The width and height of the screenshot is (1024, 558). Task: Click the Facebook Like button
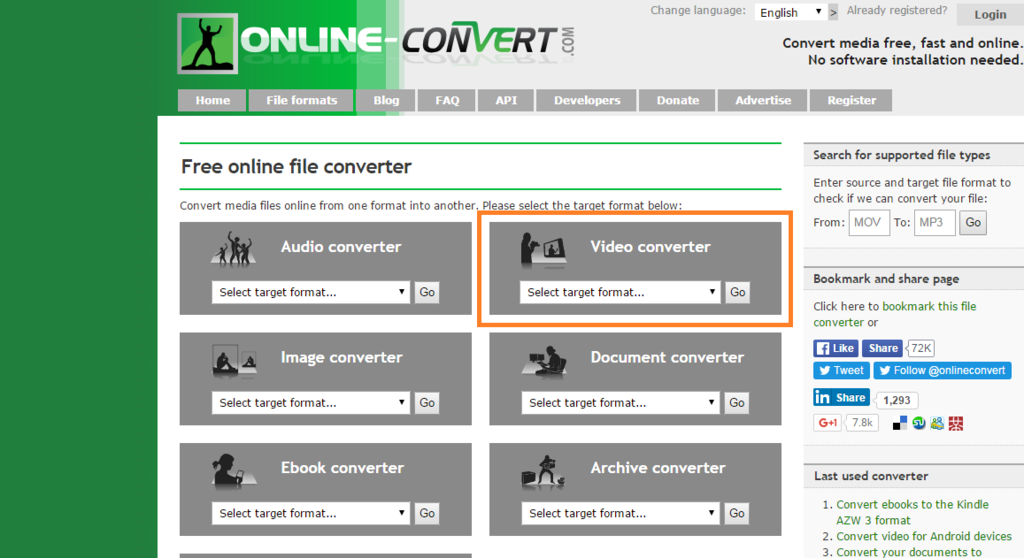tap(836, 348)
